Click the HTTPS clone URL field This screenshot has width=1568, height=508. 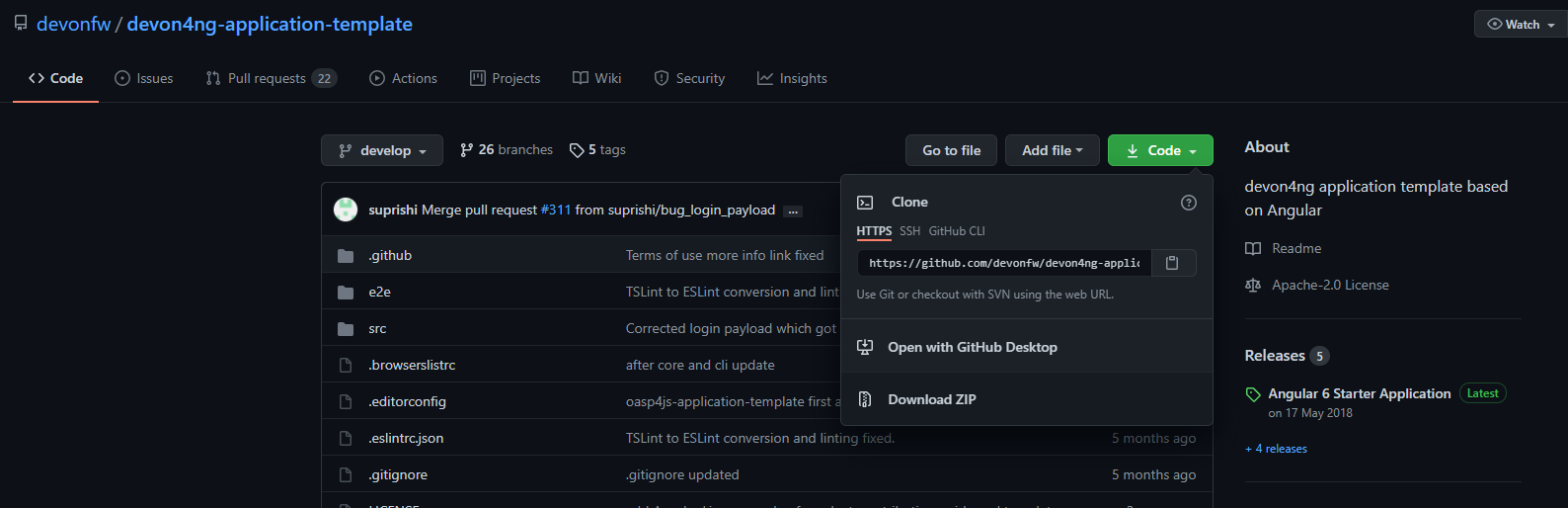pyautogui.click(x=1003, y=263)
